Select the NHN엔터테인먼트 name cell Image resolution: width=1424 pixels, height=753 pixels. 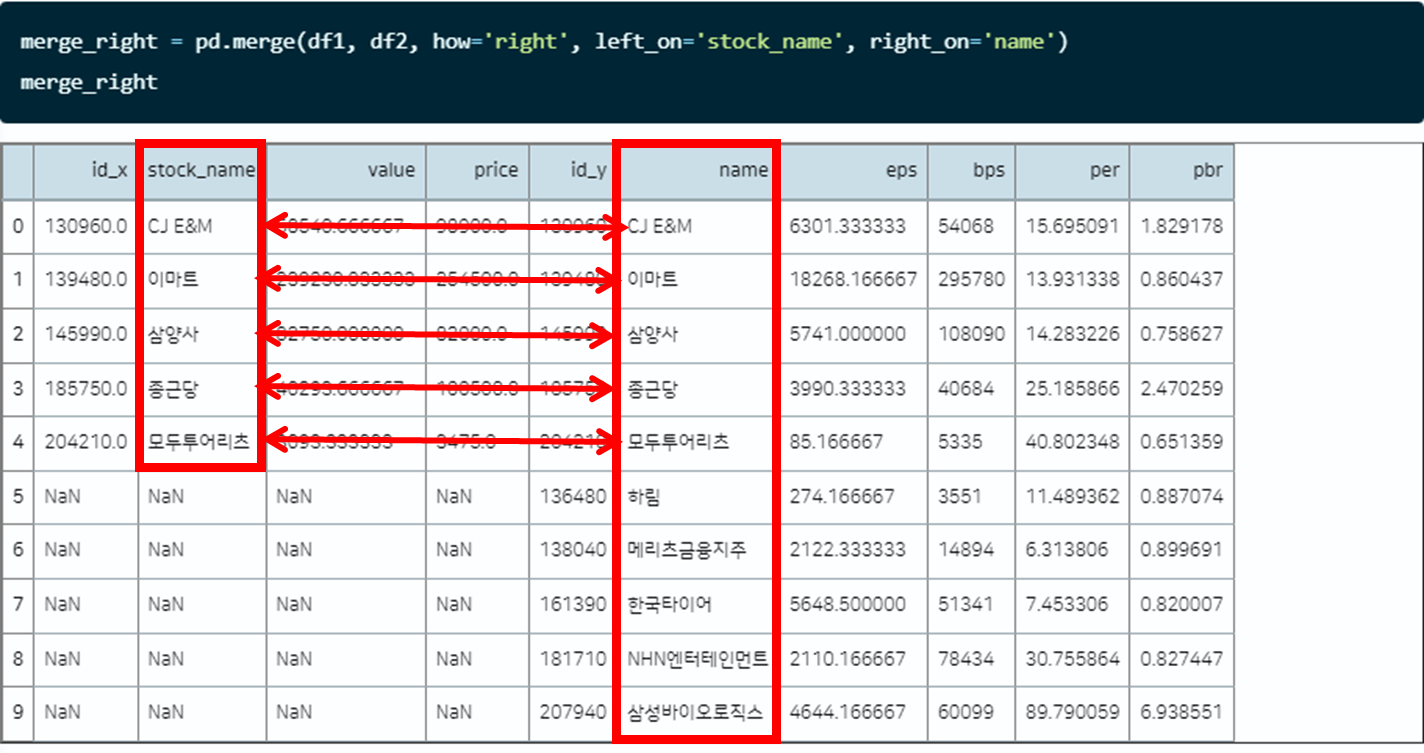pos(696,658)
